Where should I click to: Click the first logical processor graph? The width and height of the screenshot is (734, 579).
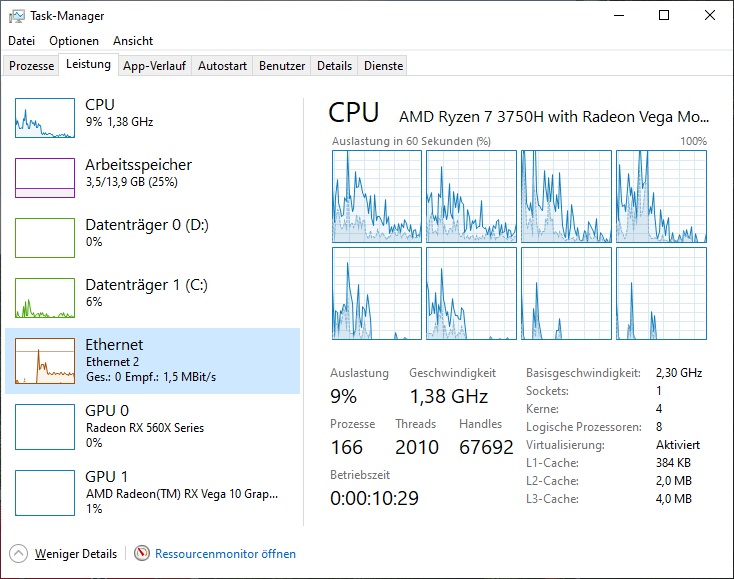[375, 196]
